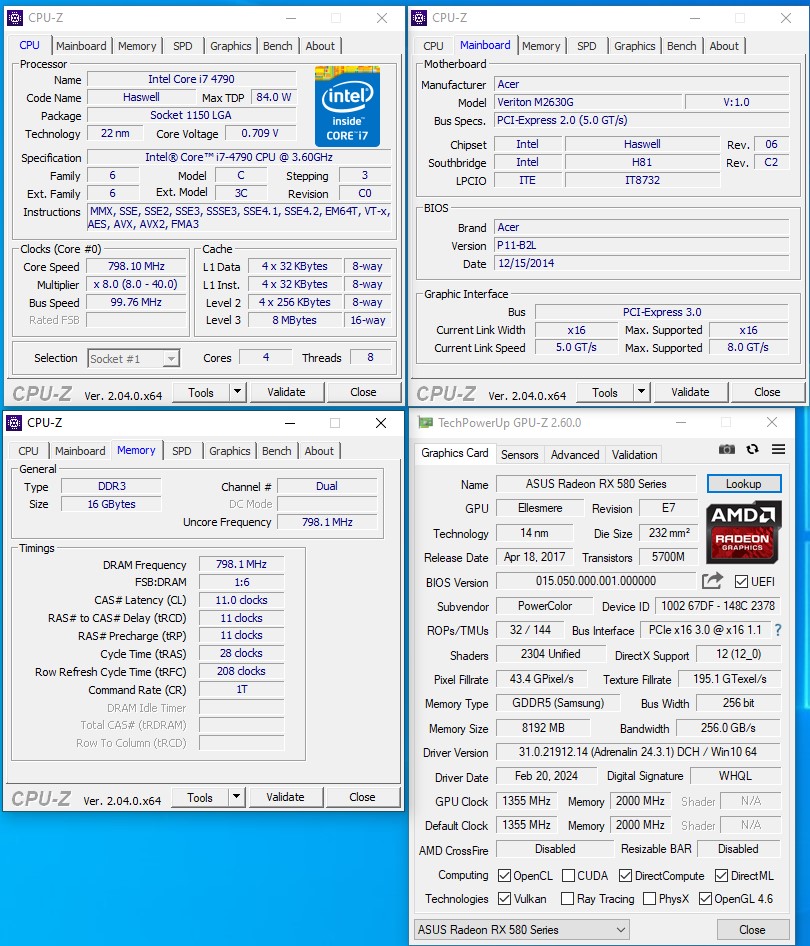Click the CPU-Z app icon in the Memory window title bar
The height and width of the screenshot is (946, 810).
(14, 423)
